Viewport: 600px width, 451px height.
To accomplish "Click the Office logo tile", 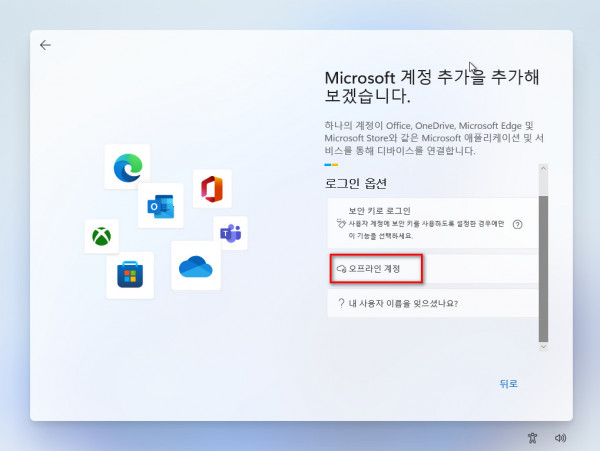I will coord(212,189).
